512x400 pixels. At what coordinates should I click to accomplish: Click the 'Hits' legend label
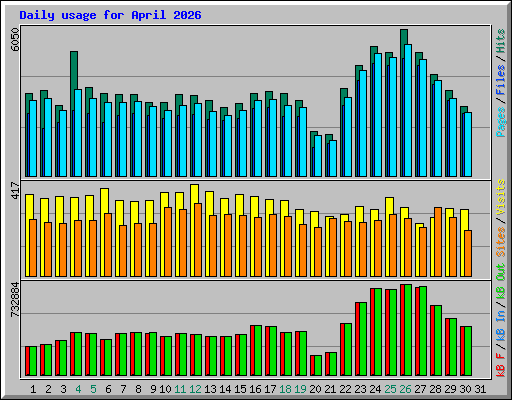tap(500, 41)
